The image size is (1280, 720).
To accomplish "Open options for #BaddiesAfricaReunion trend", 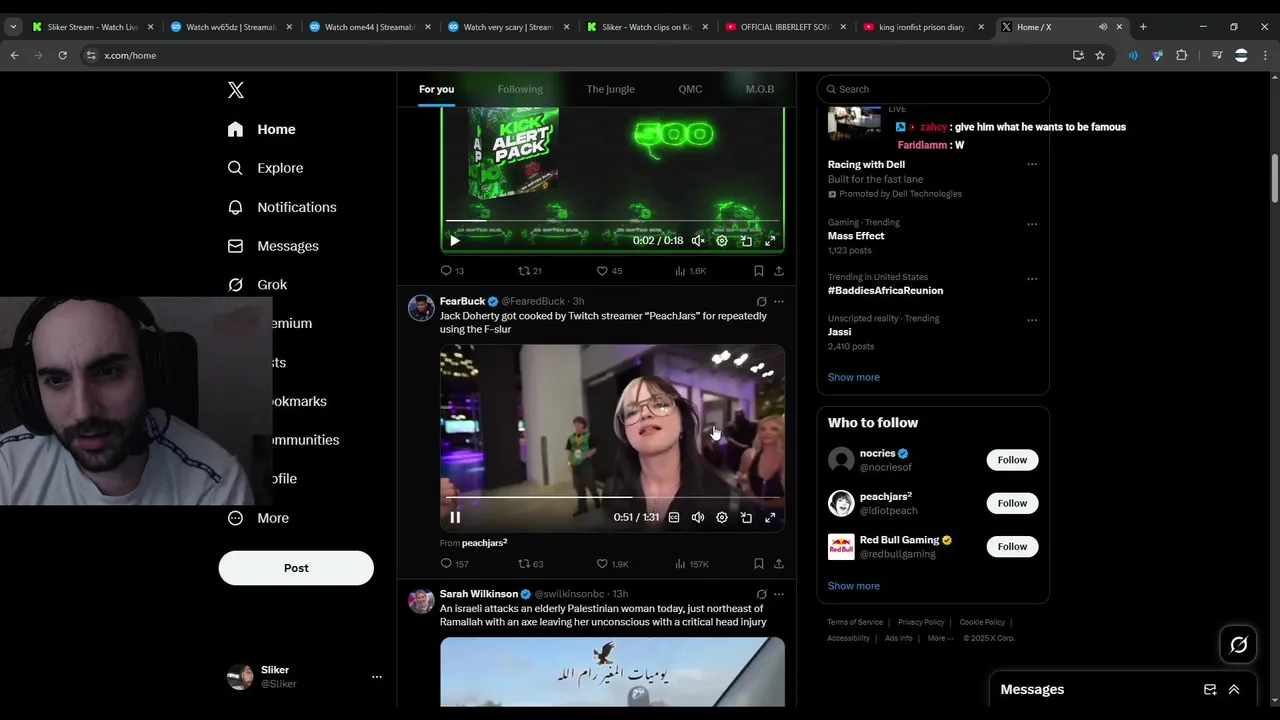I will click(1032, 279).
